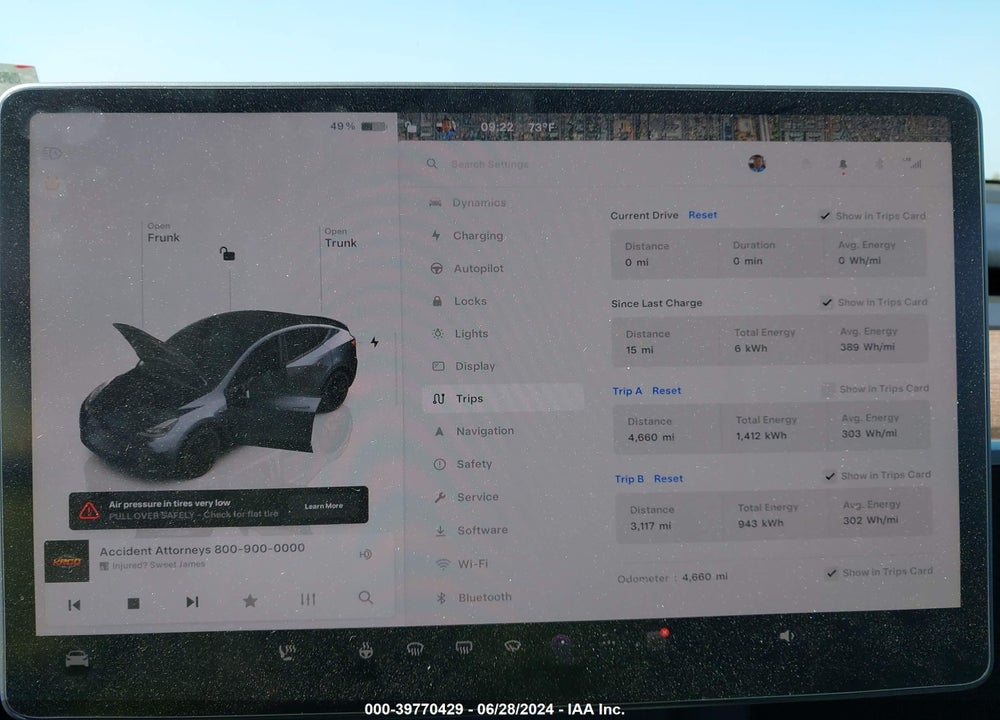Tap the Open Frunk button

pos(163,233)
